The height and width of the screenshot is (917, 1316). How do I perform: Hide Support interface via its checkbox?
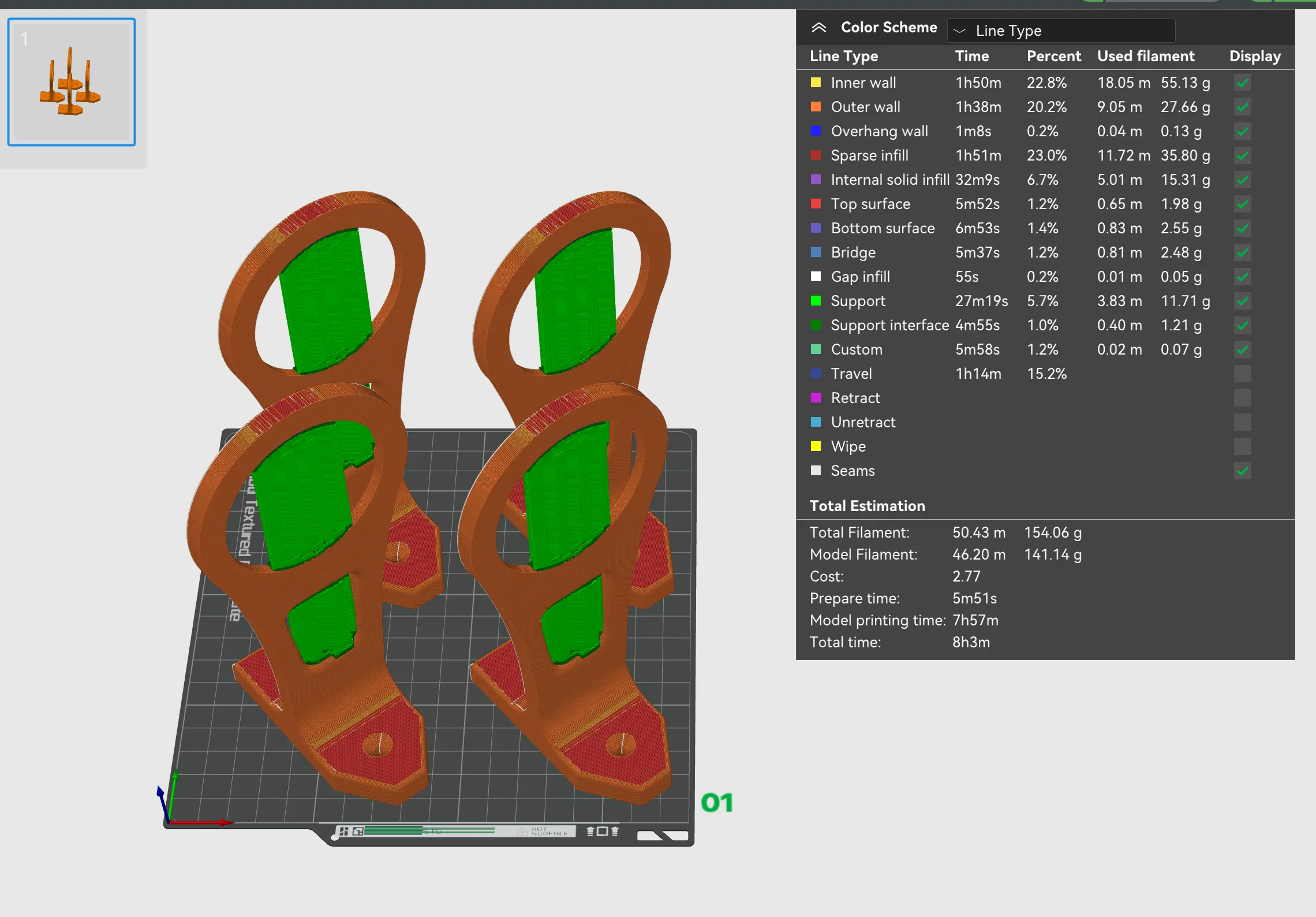point(1243,326)
